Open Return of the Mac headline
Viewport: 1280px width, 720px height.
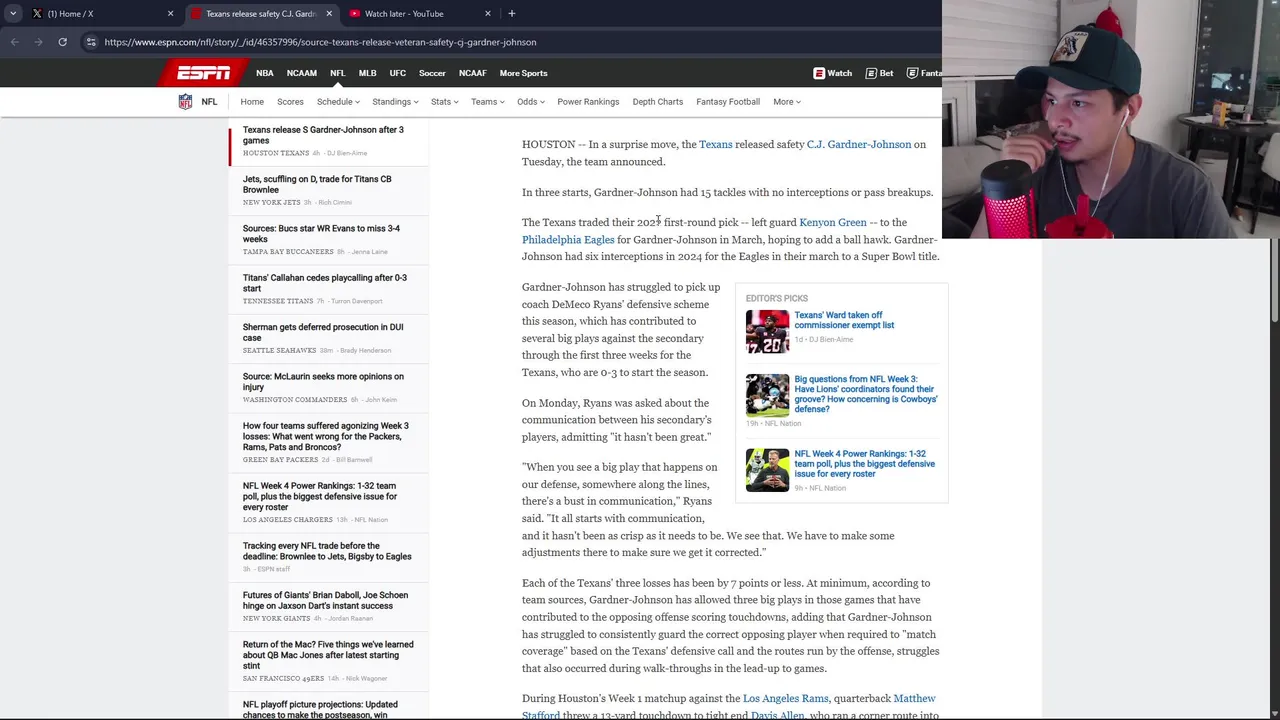pos(328,655)
